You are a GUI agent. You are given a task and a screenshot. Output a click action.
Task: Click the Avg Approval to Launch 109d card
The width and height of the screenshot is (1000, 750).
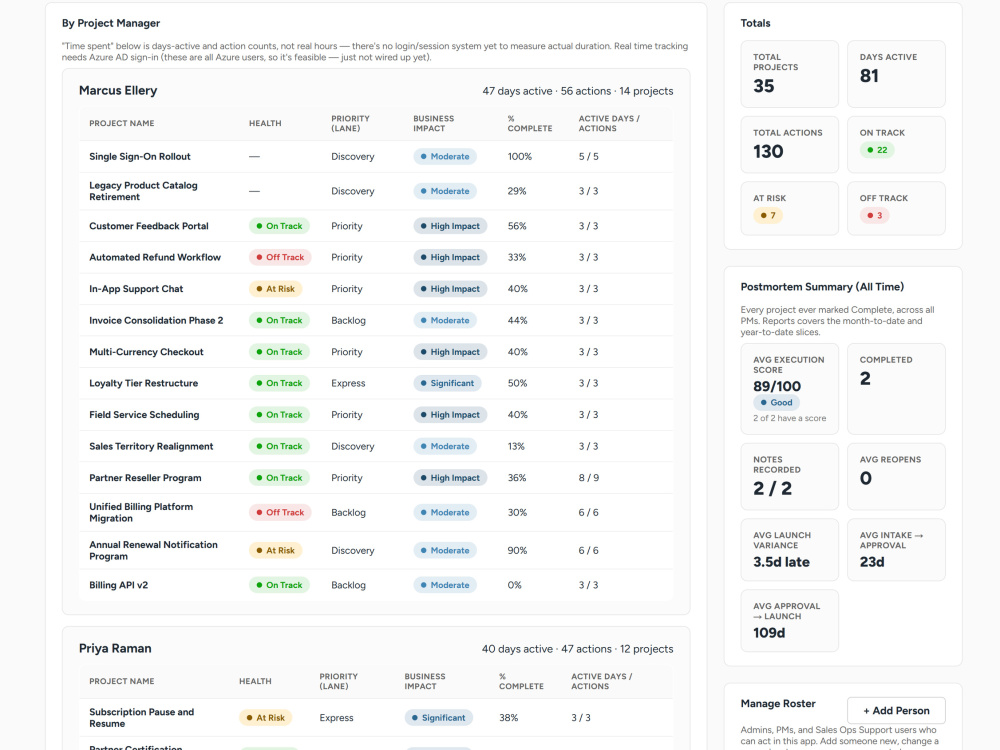click(x=790, y=621)
